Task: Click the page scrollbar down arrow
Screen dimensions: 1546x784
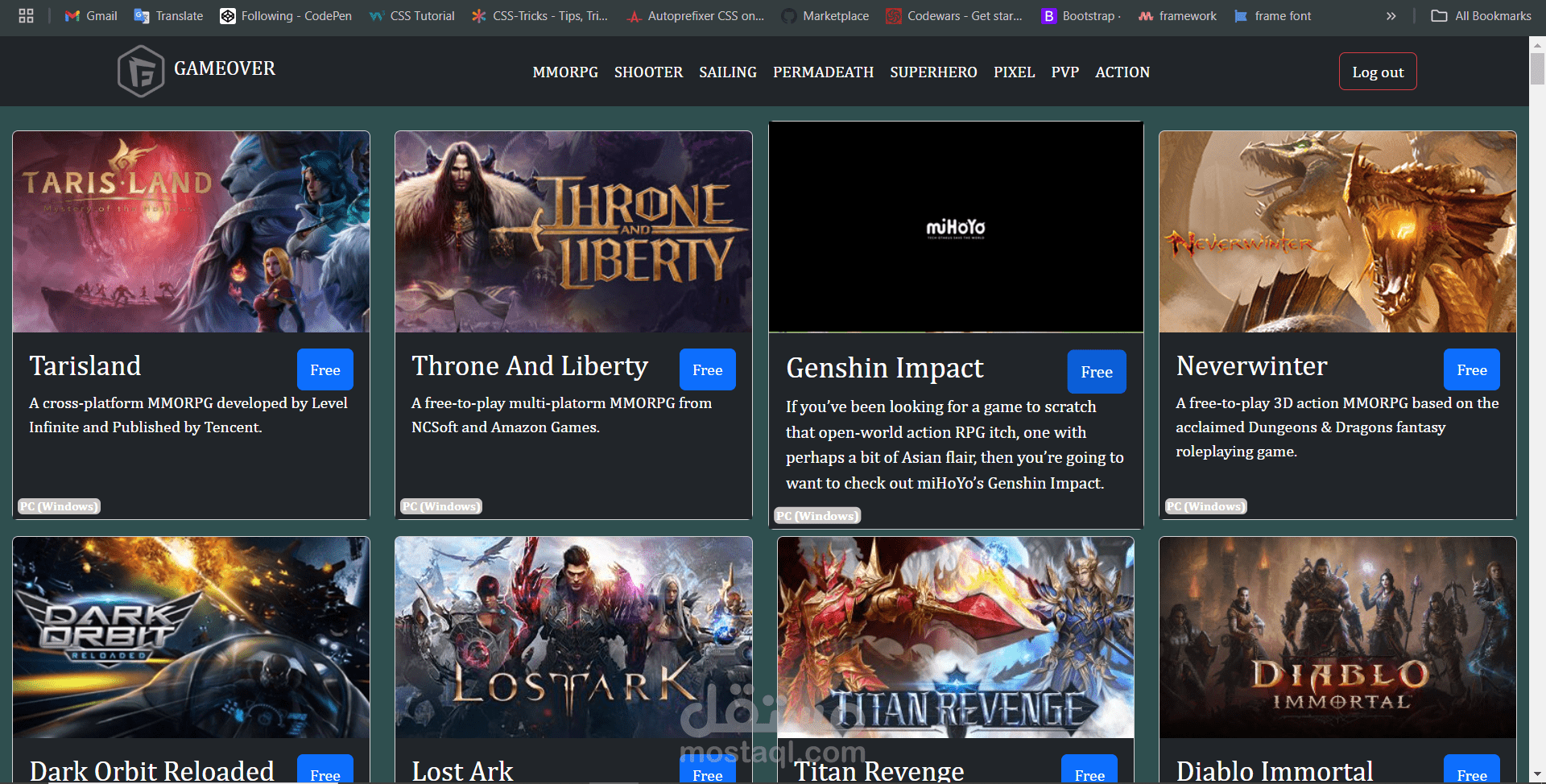Action: (1537, 776)
